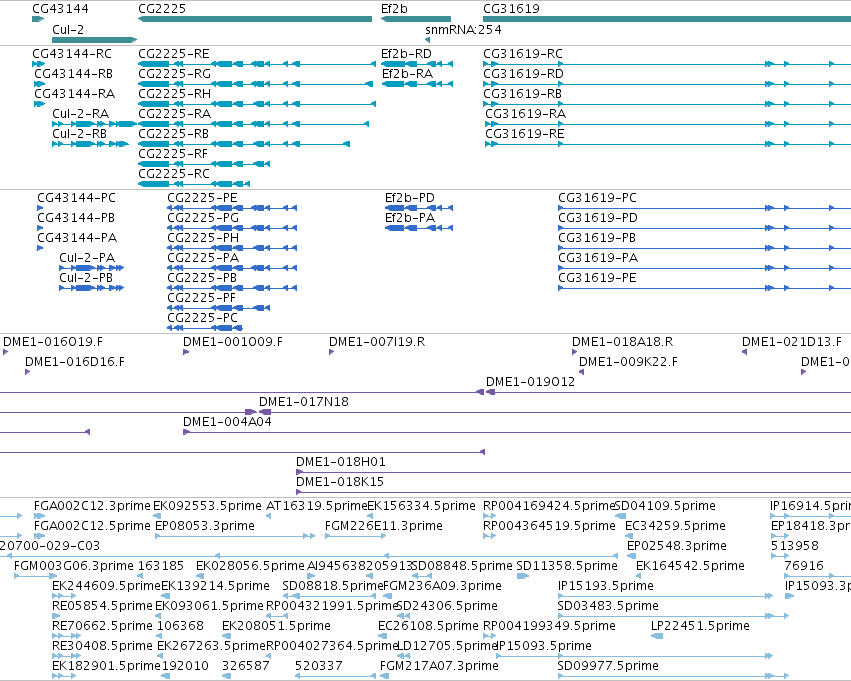Select transcript CG2225-RC label
The width and height of the screenshot is (851, 681).
point(174,174)
